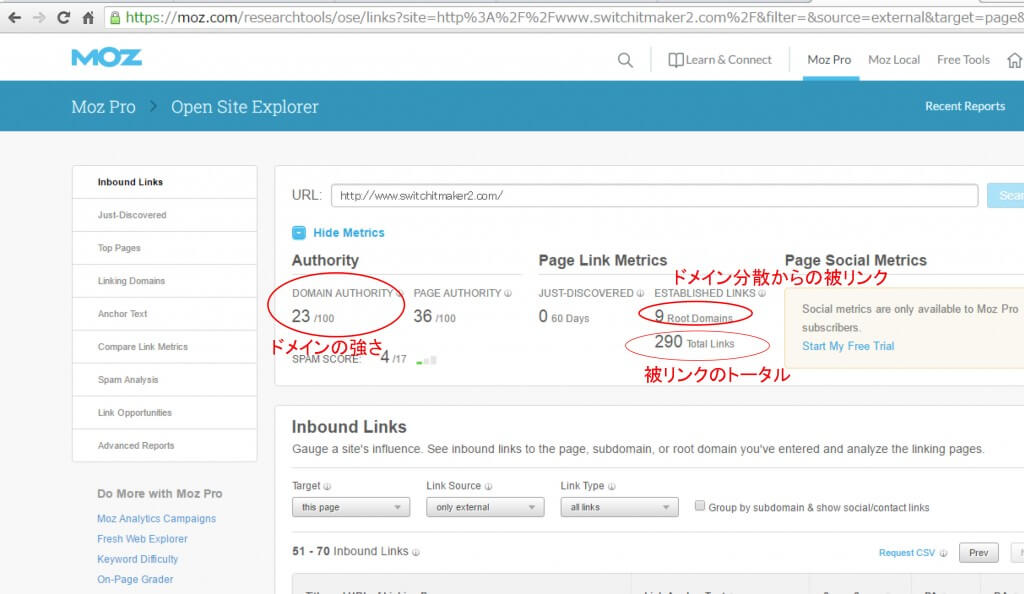Open the Target 'this page' dropdown
The height and width of the screenshot is (594, 1024).
pyautogui.click(x=351, y=507)
